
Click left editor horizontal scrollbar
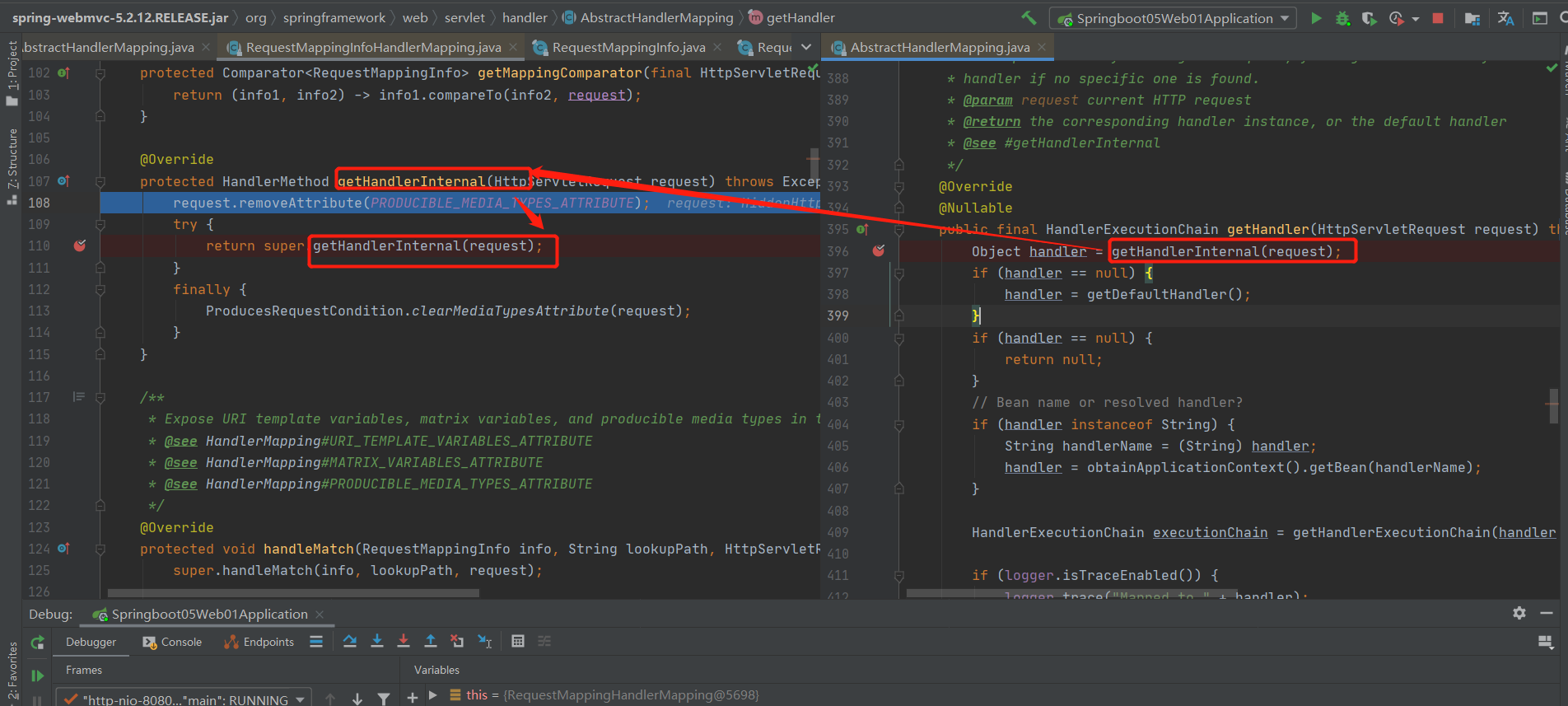[x=293, y=592]
